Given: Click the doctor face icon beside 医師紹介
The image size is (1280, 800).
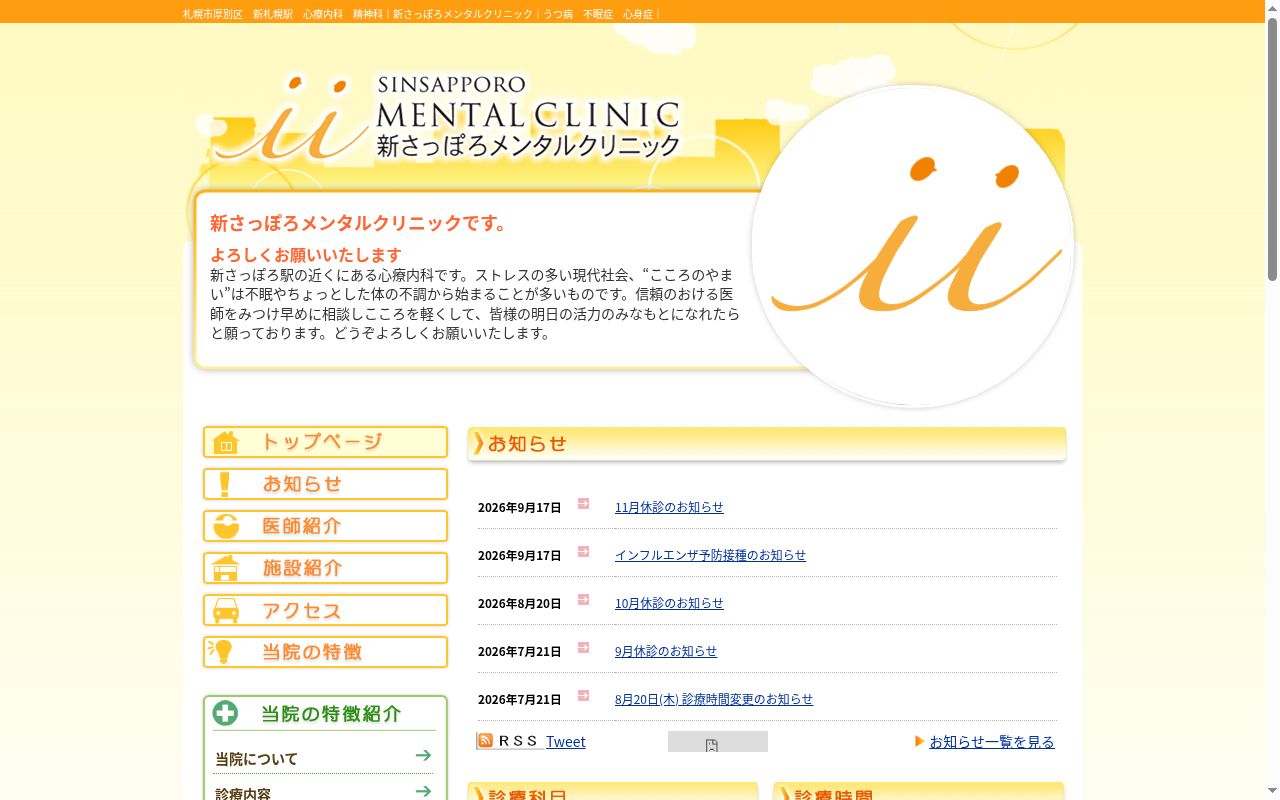Looking at the screenshot, I should point(226,526).
